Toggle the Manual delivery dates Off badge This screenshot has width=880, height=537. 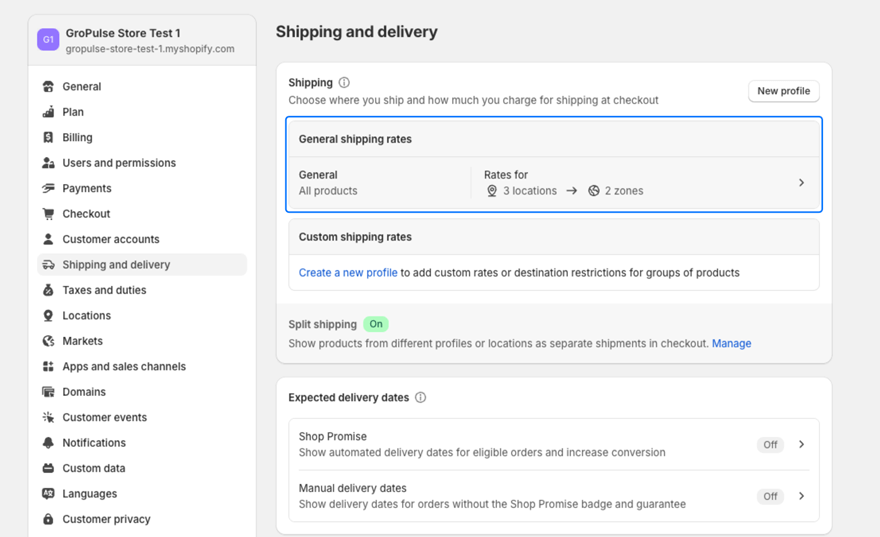(x=770, y=496)
